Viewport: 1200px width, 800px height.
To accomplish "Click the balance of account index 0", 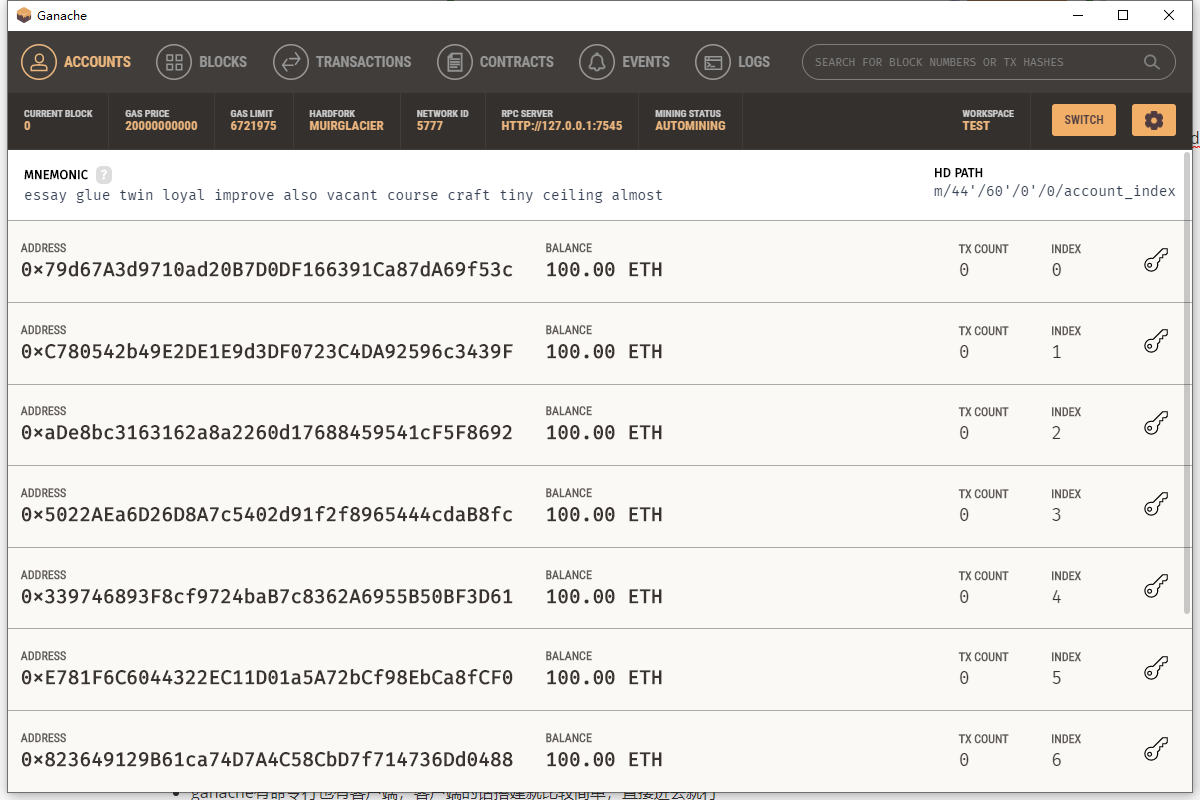I will pyautogui.click(x=604, y=270).
